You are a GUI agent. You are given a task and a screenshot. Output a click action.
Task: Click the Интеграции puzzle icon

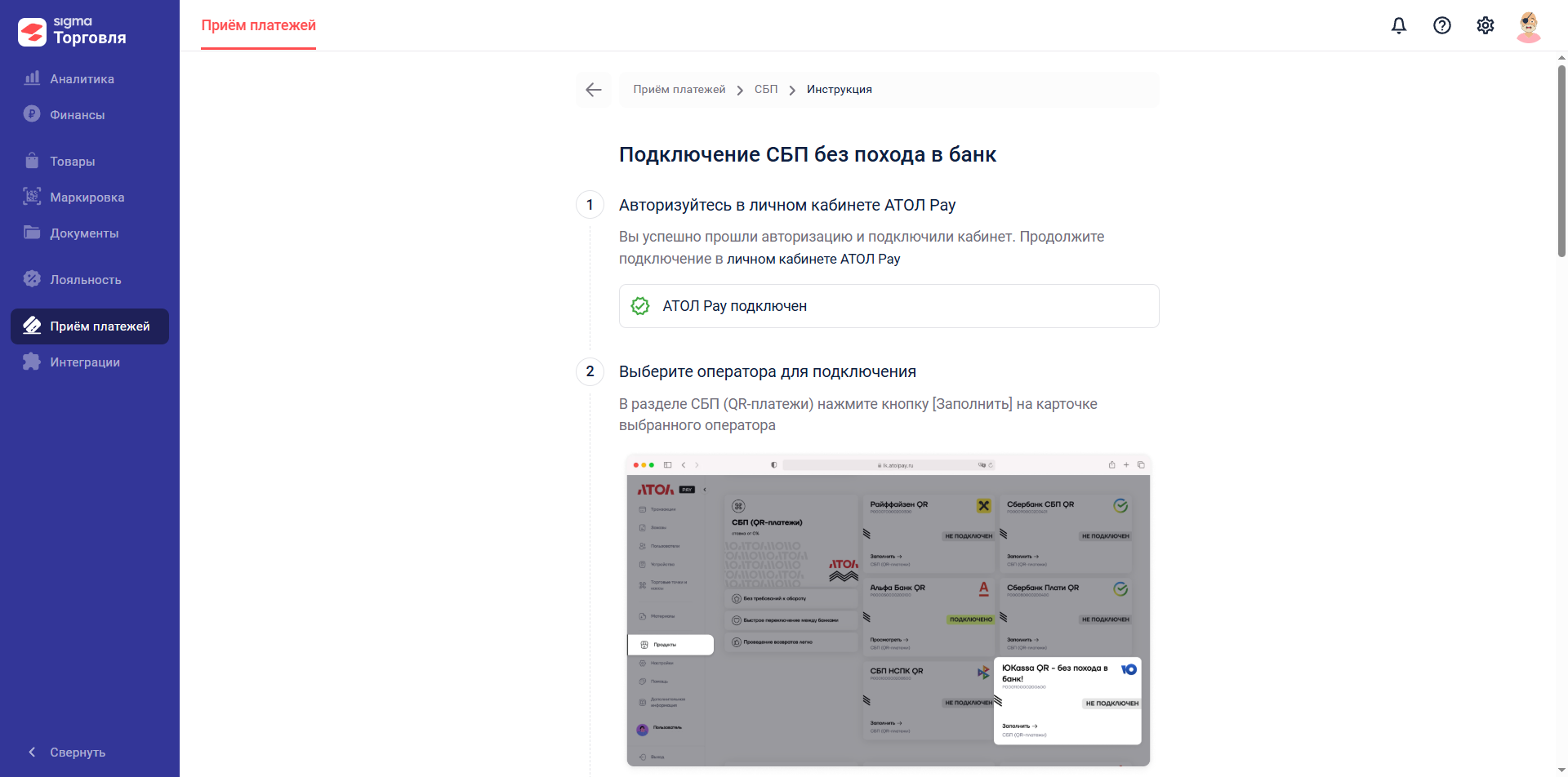coord(32,362)
